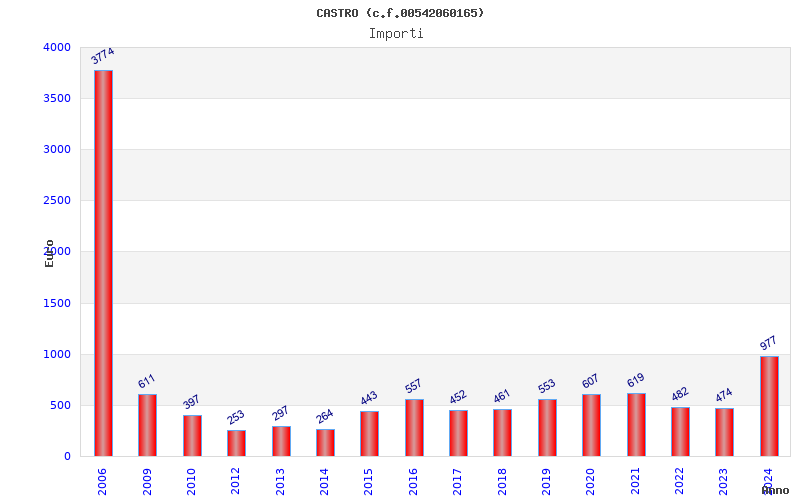Viewport: 800px width, 500px height.
Task: Click the 2020 x-axis year label
Action: 590,482
